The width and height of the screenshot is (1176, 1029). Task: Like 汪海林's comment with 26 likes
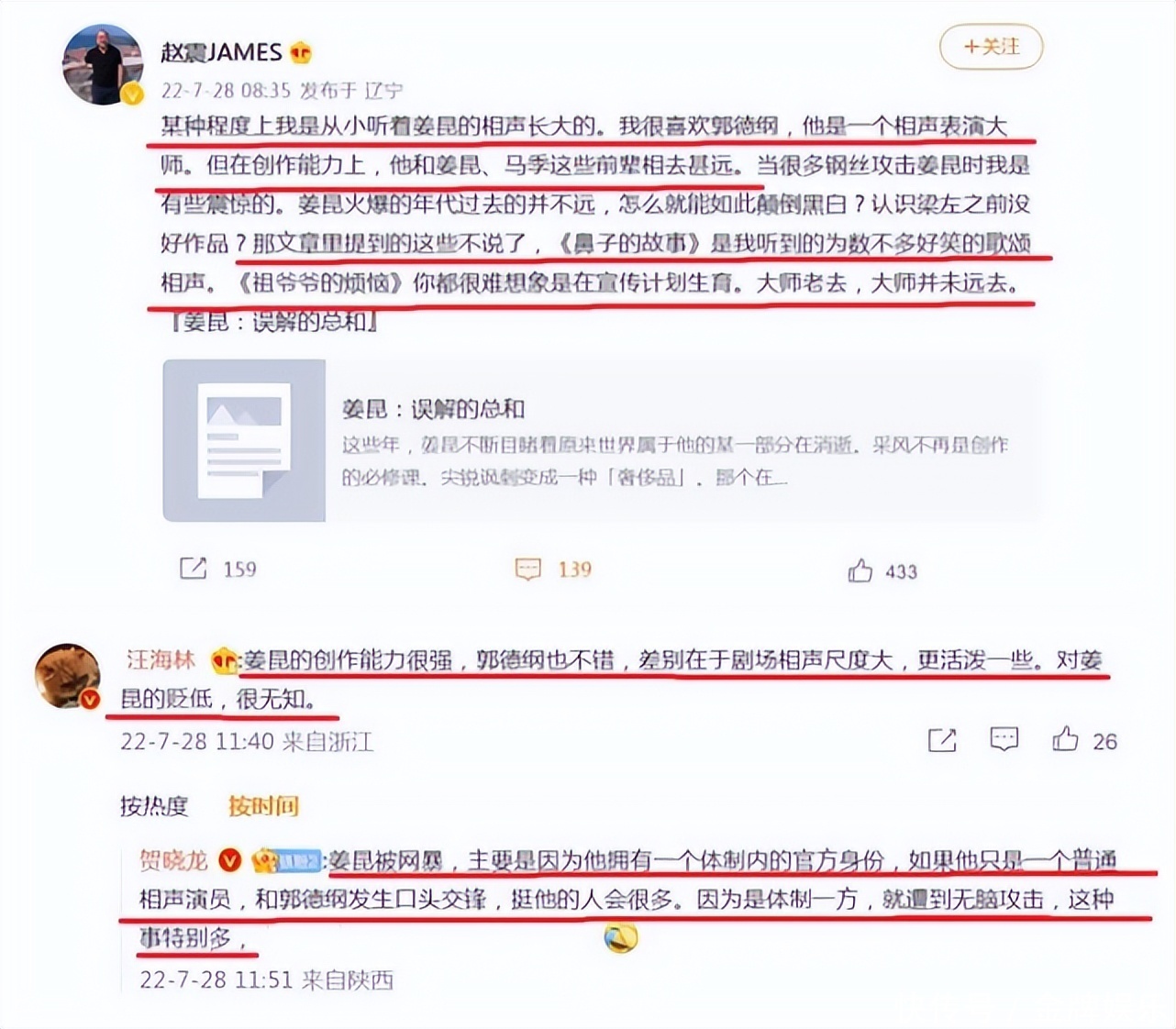pyautogui.click(x=1065, y=739)
